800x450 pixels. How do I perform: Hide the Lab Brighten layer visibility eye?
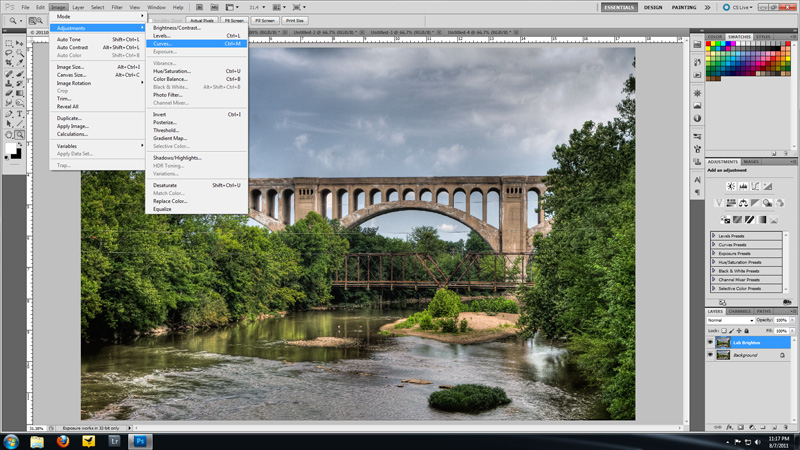(x=710, y=342)
